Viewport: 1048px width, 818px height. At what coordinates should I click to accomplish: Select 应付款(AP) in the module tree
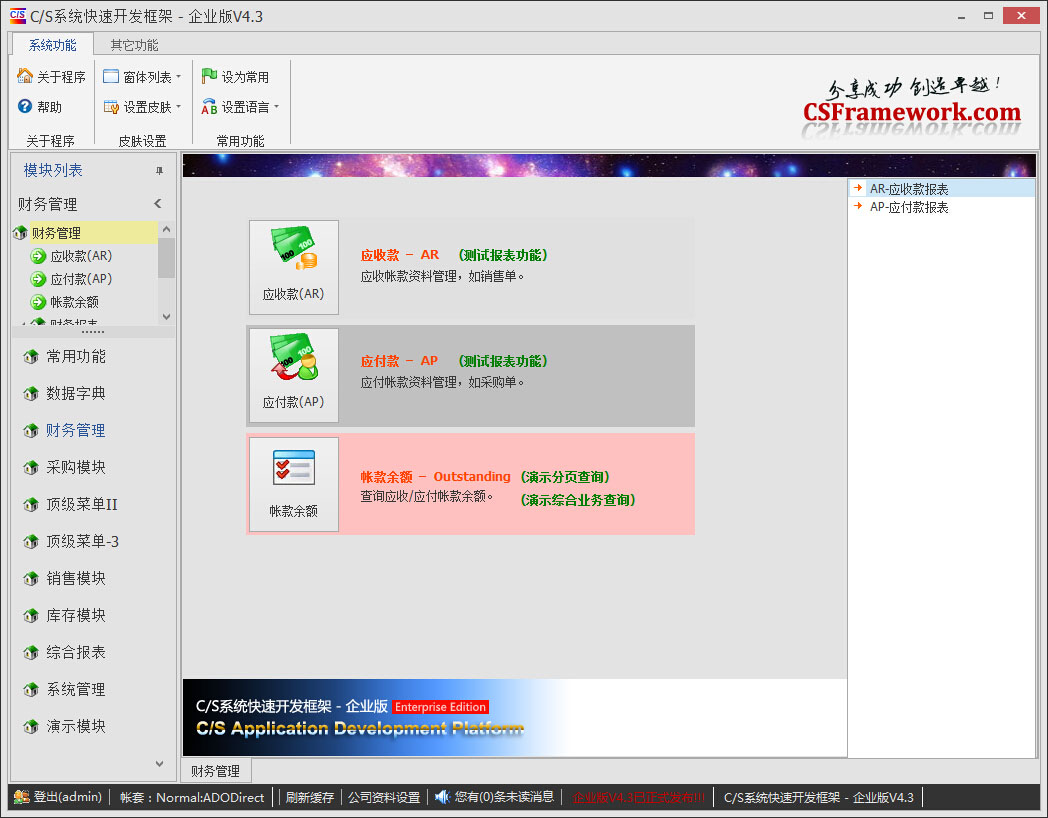tap(80, 279)
